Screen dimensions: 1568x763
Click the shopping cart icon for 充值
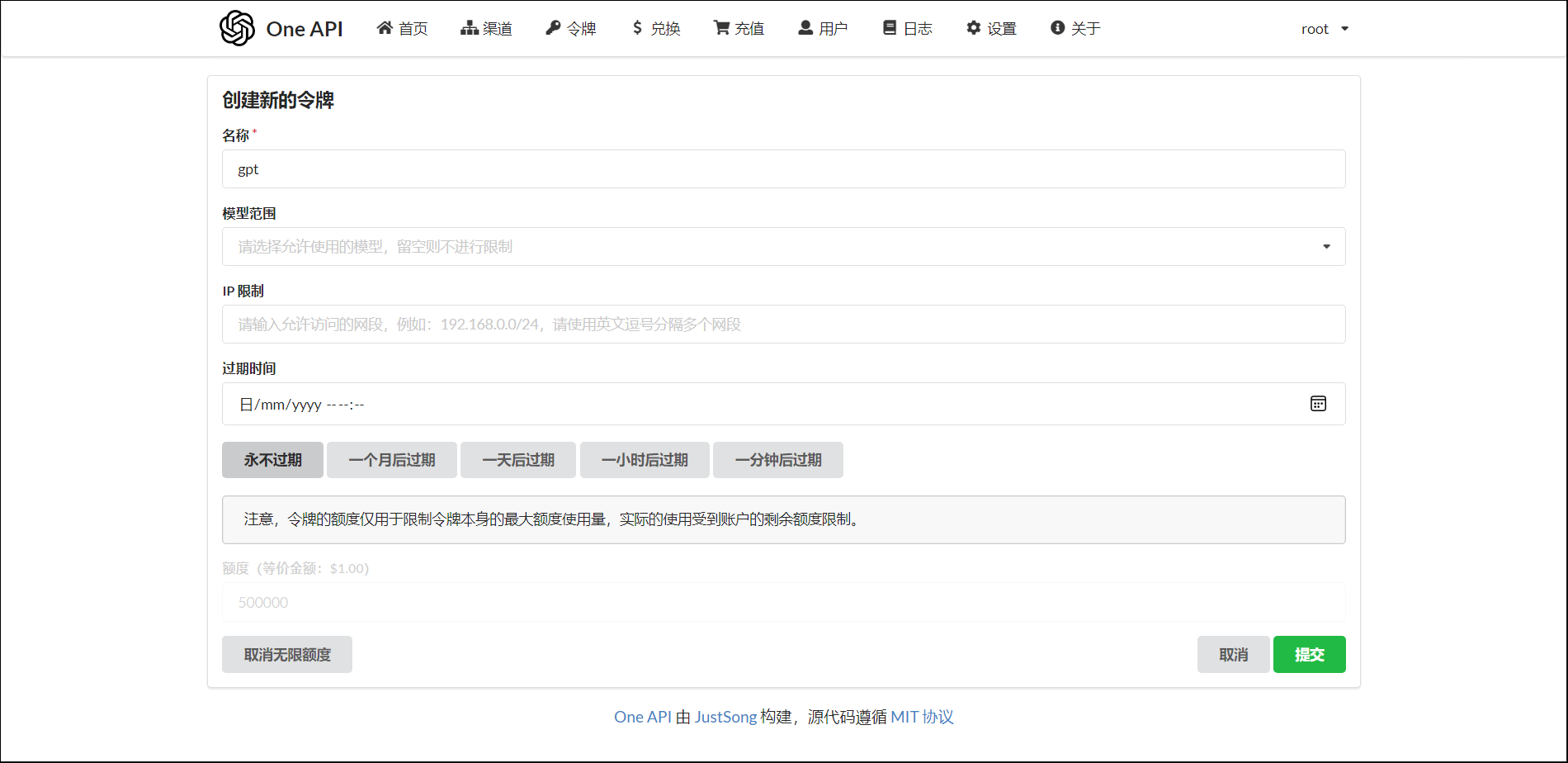721,28
